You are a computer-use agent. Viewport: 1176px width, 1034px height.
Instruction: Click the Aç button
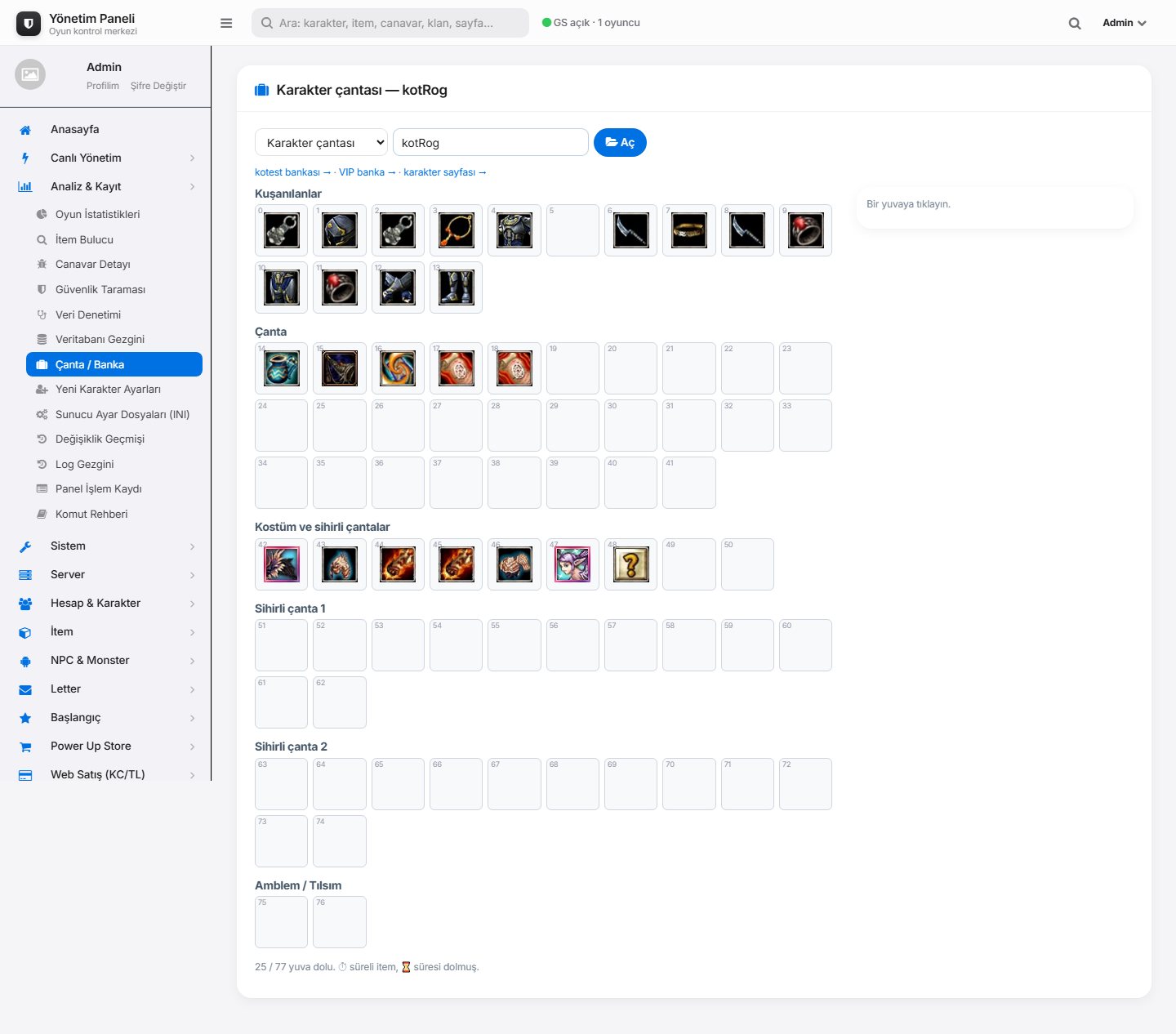pos(620,142)
